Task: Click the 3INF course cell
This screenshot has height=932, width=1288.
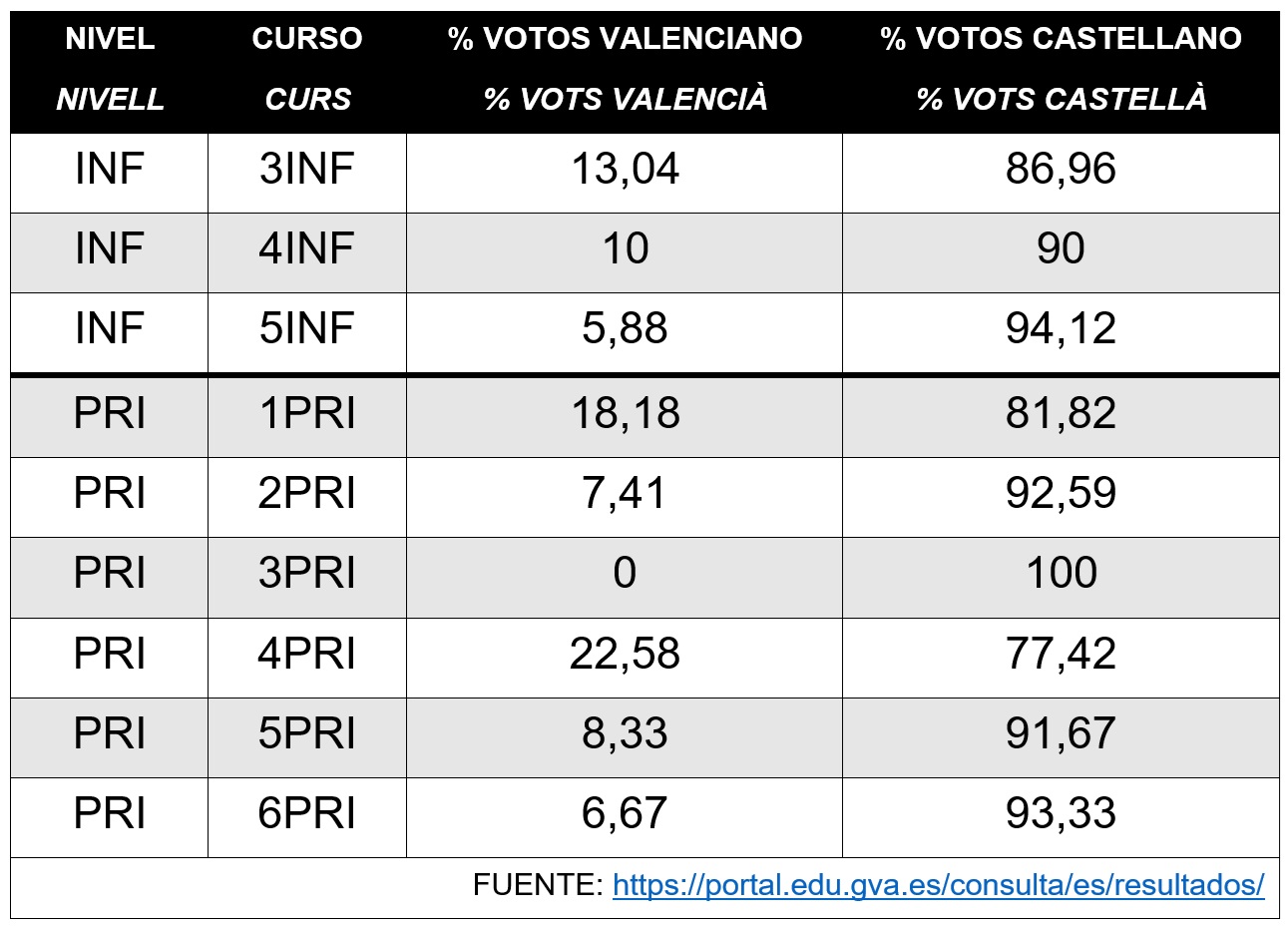Action: (307, 169)
